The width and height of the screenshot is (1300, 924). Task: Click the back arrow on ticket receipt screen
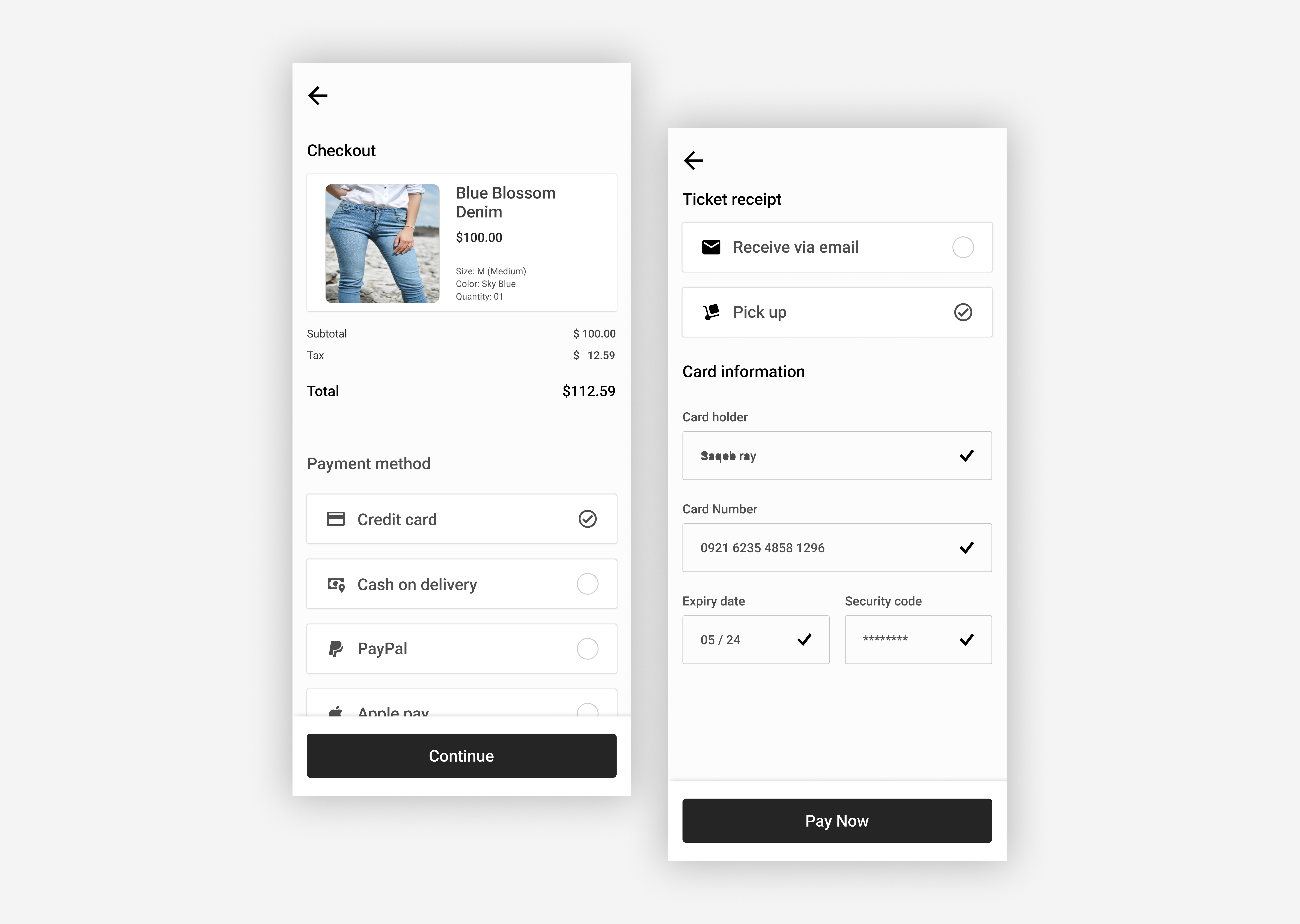click(693, 160)
